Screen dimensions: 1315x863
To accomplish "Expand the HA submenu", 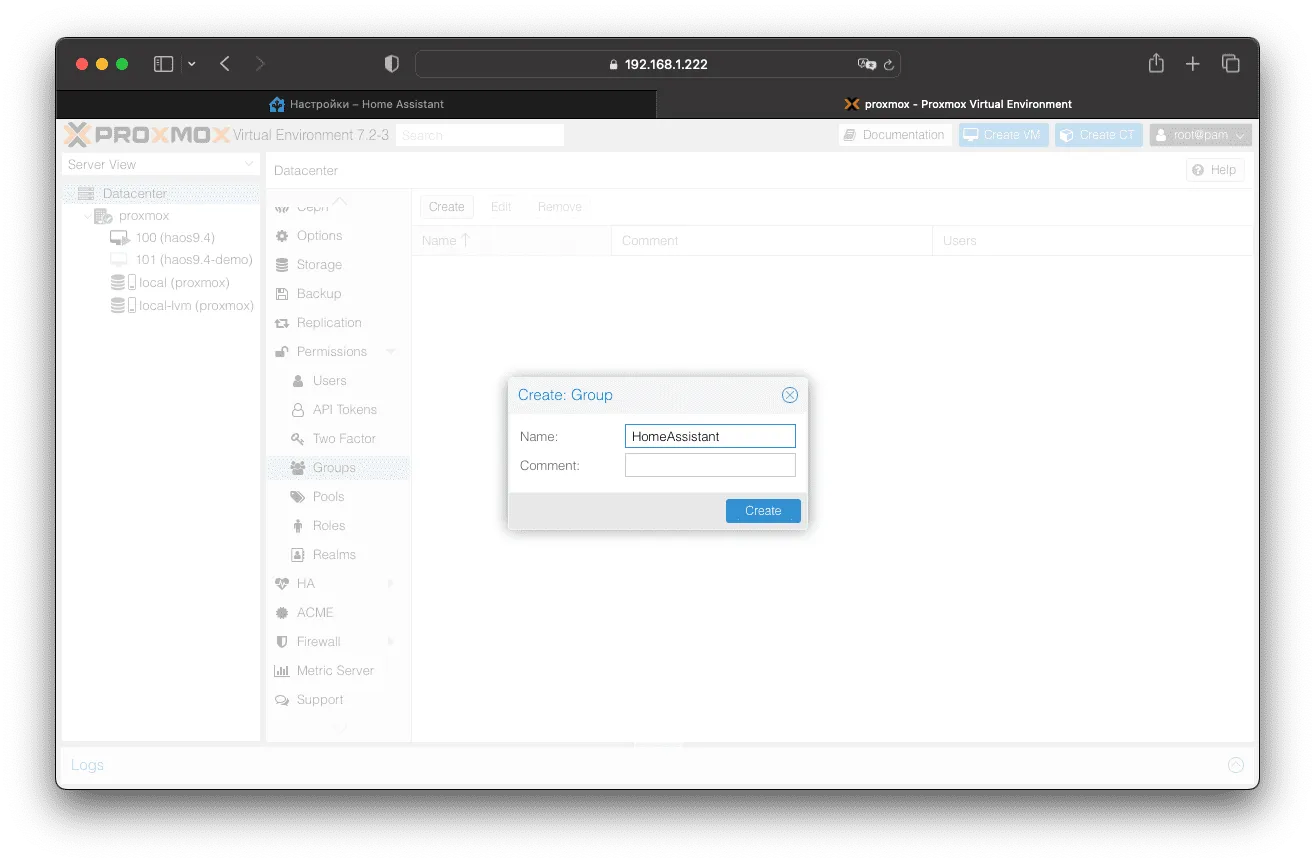I will pyautogui.click(x=390, y=584).
